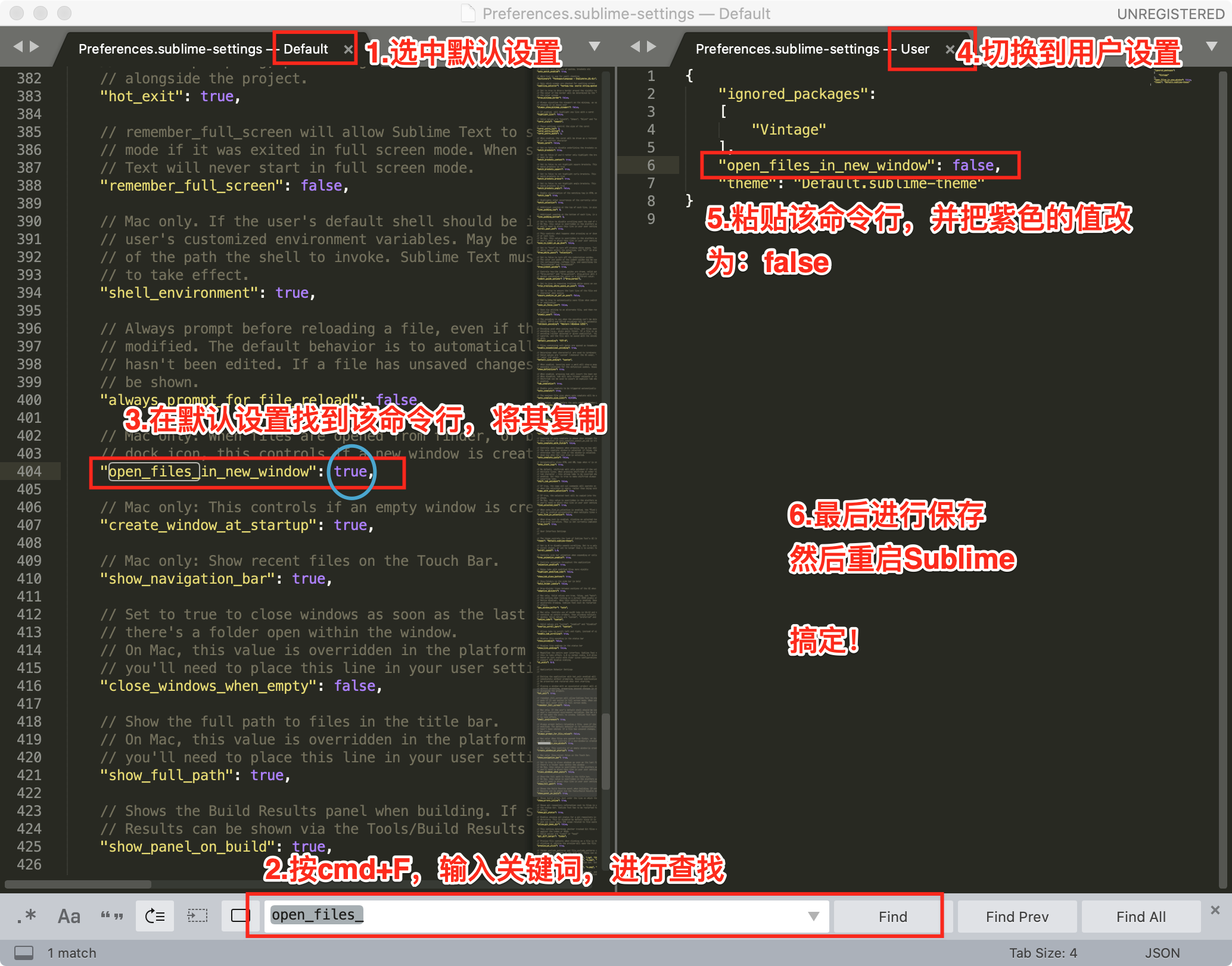Click line number 6 in User gutter
Screen dimensions: 1232x966
tap(651, 166)
